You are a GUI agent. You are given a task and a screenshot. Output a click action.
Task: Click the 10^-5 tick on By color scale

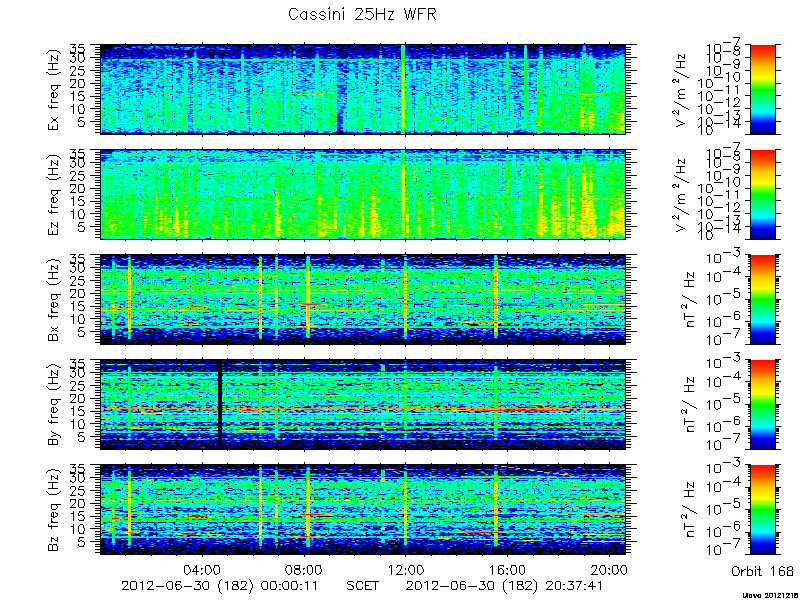tap(724, 403)
